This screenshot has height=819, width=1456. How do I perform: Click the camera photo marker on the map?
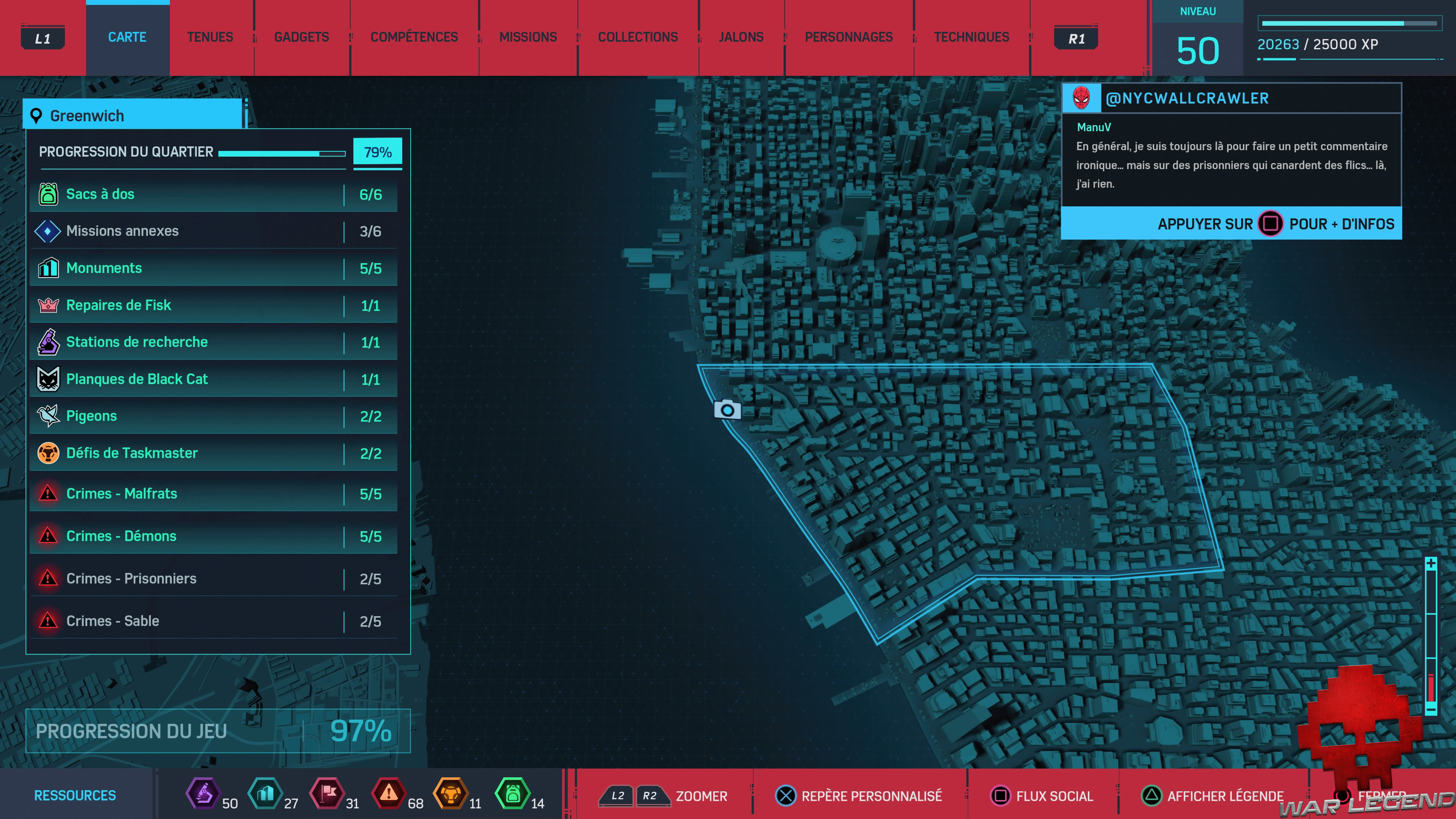727,409
